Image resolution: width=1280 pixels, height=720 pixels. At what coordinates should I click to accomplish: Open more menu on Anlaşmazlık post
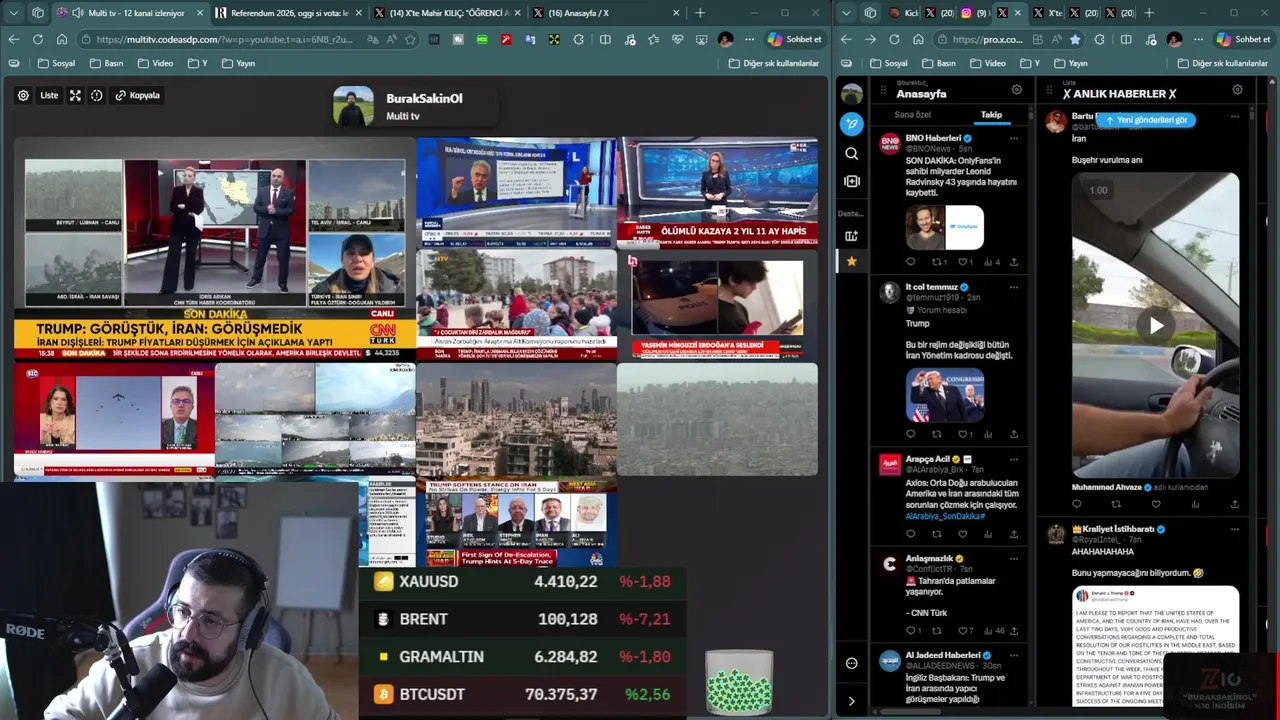[1014, 559]
